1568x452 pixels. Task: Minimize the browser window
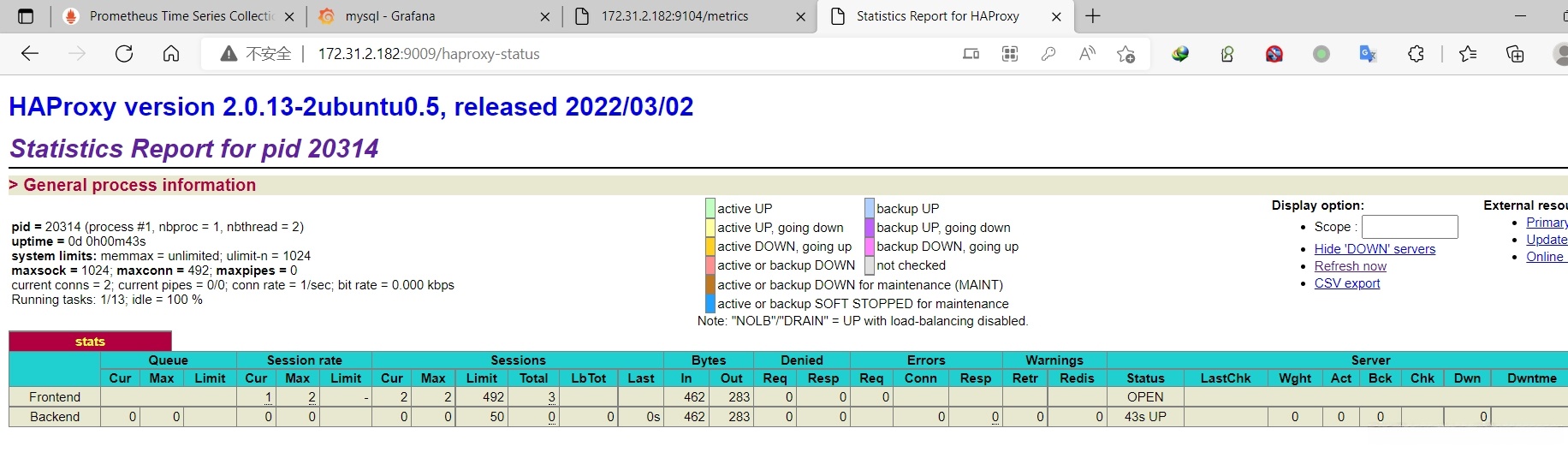click(1520, 16)
